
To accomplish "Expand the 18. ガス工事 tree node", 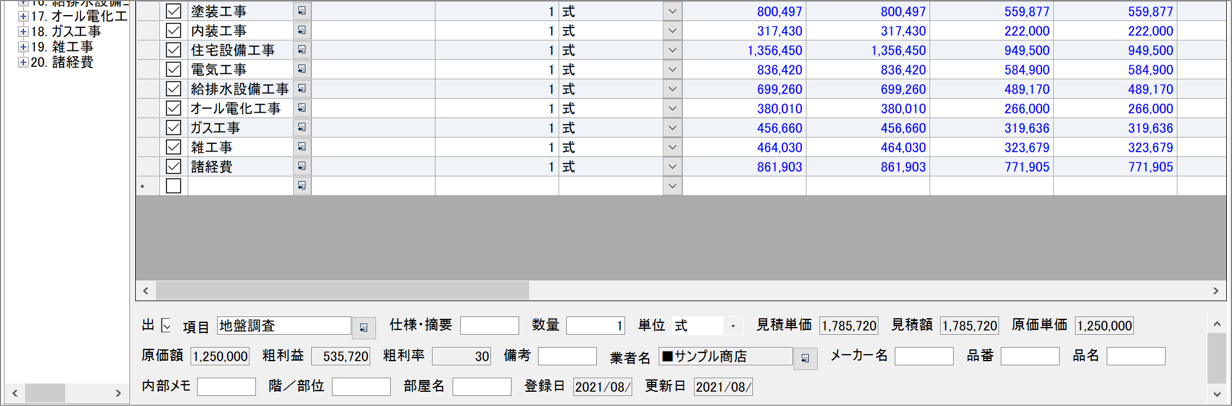I will [x=24, y=32].
